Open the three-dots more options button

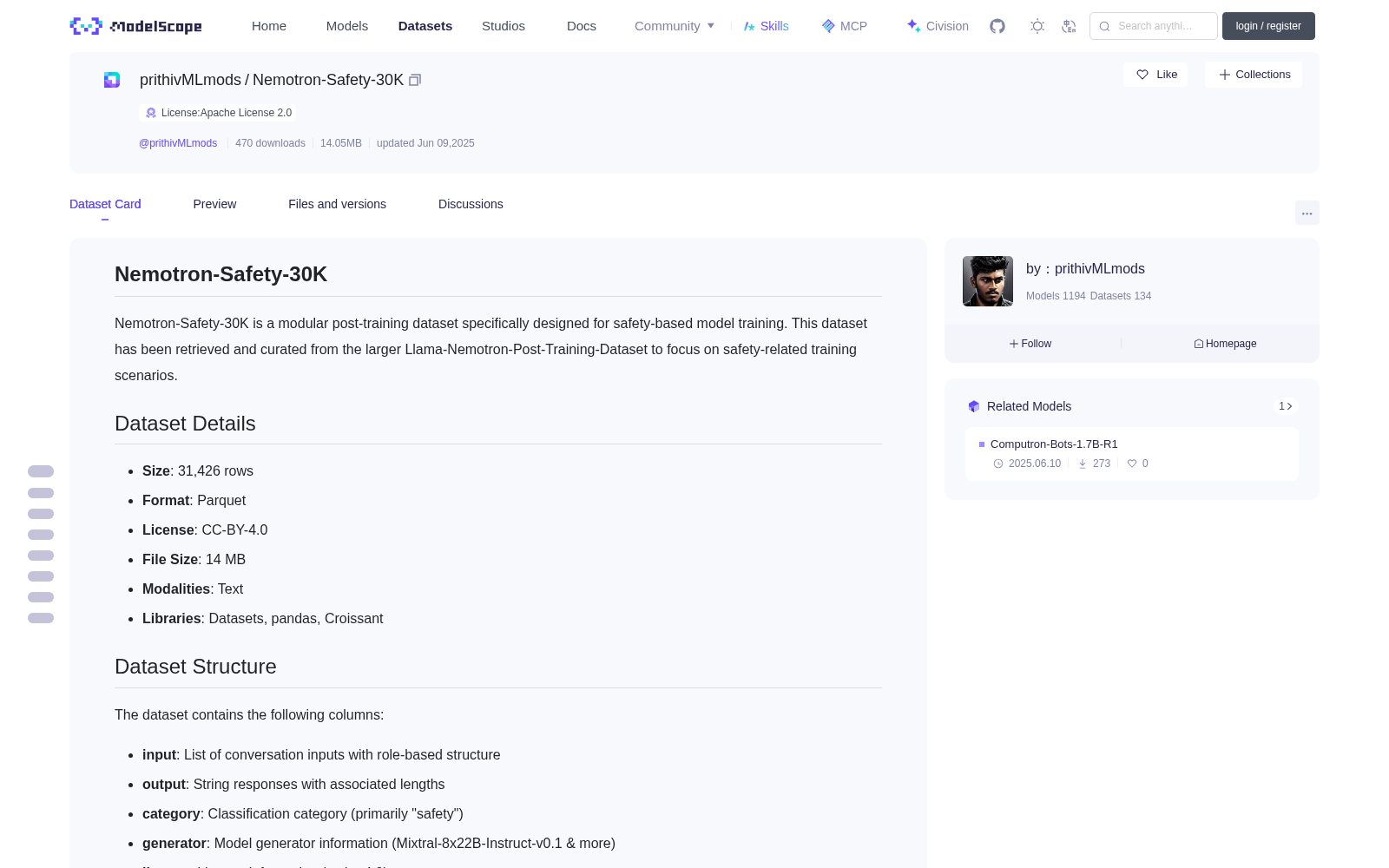point(1307,213)
